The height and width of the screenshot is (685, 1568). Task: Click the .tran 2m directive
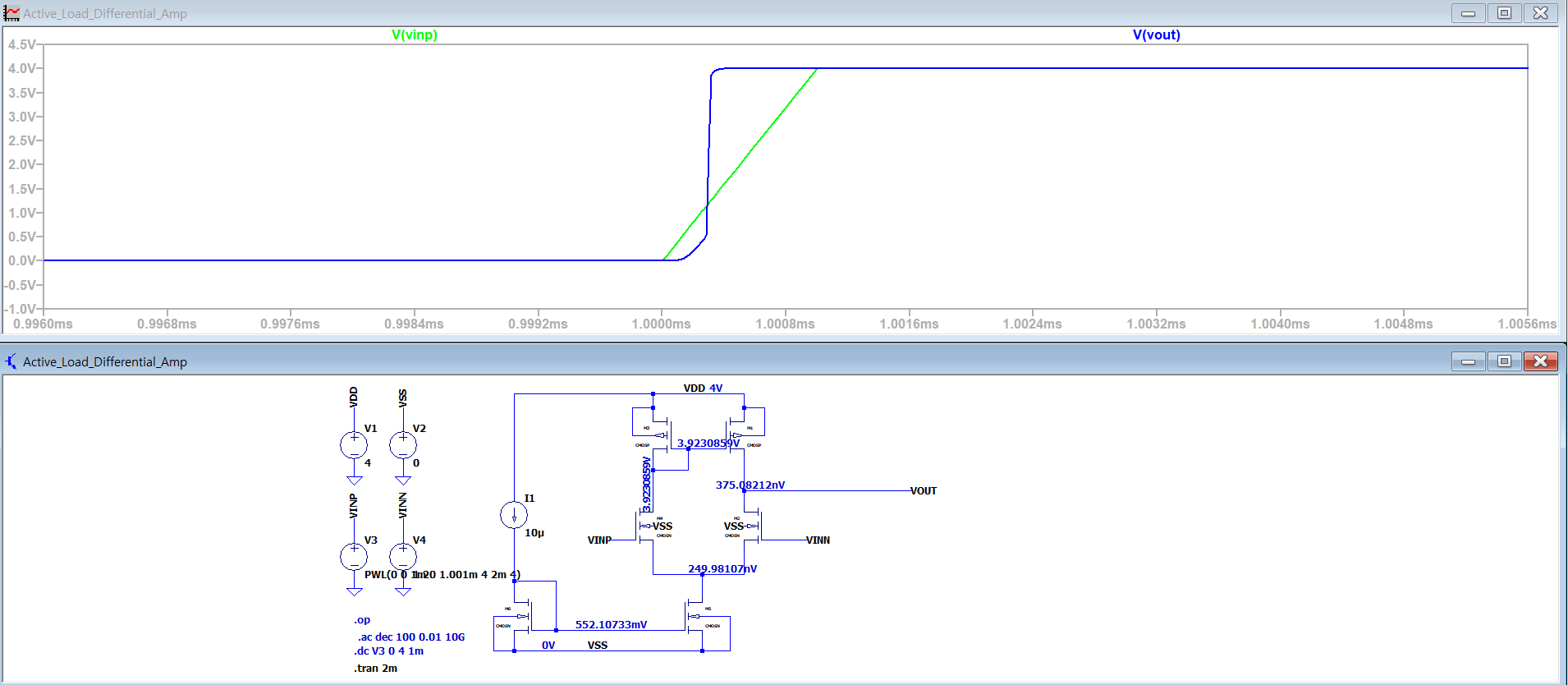[376, 668]
